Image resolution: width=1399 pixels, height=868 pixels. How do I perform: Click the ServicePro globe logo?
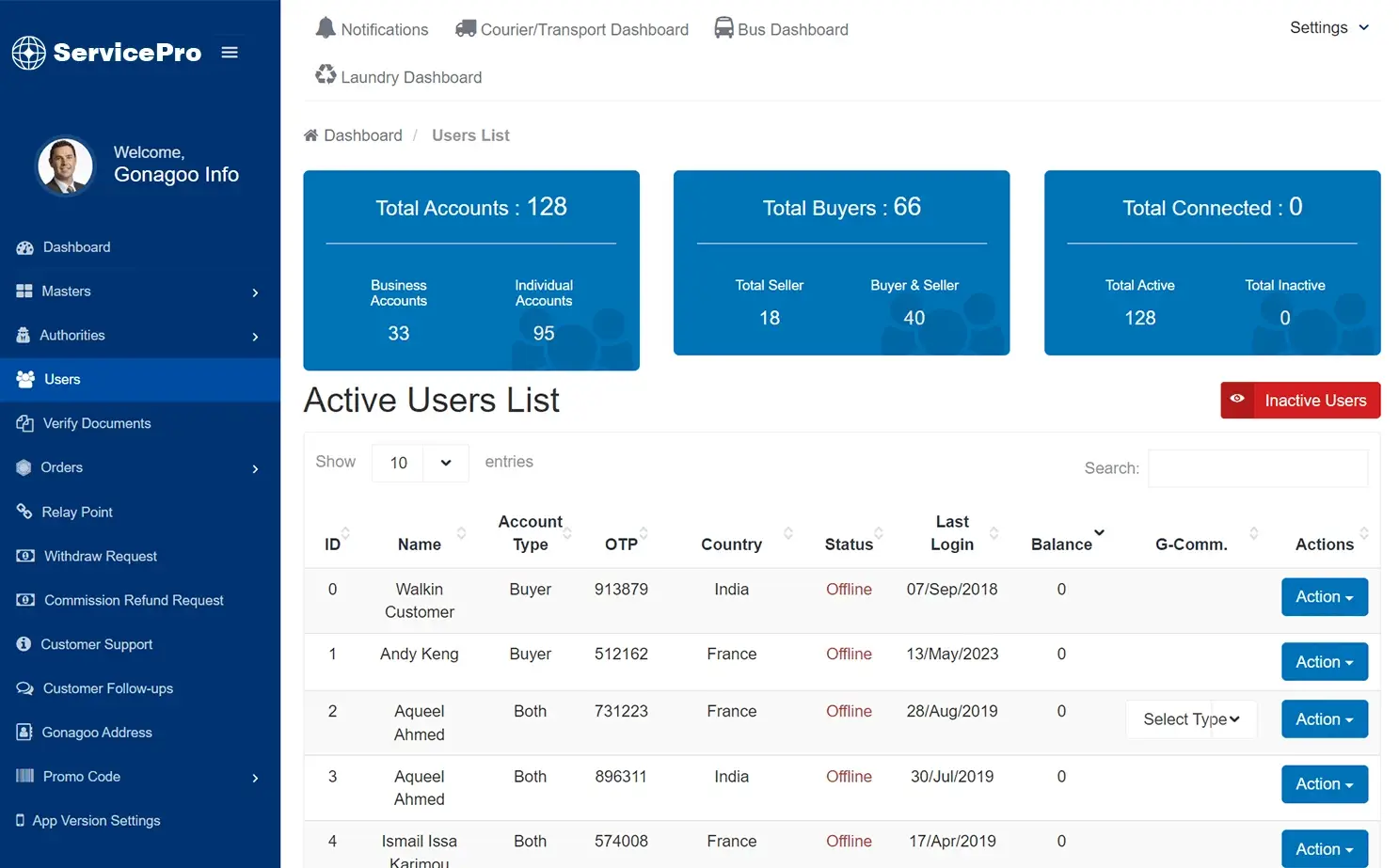[28, 53]
